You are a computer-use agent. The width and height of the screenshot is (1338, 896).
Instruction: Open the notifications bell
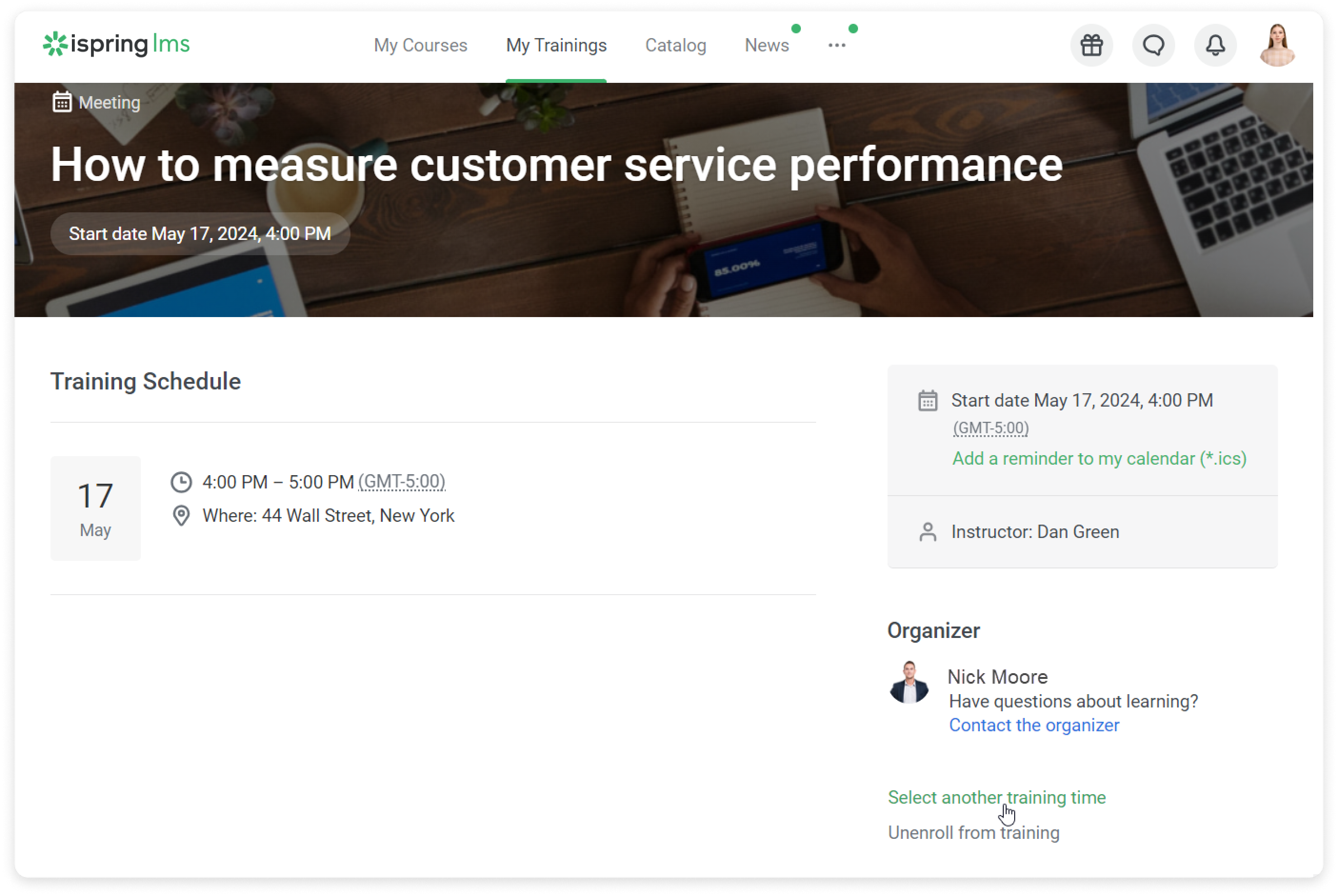click(1215, 45)
